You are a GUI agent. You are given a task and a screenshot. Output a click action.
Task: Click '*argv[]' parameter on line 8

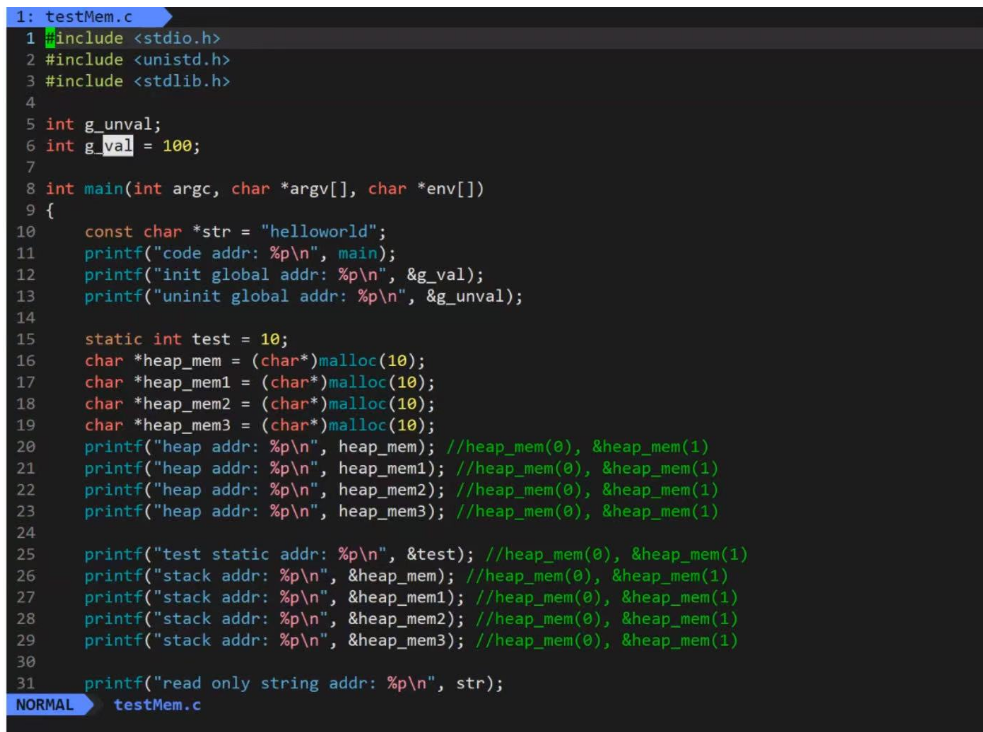pos(313,189)
